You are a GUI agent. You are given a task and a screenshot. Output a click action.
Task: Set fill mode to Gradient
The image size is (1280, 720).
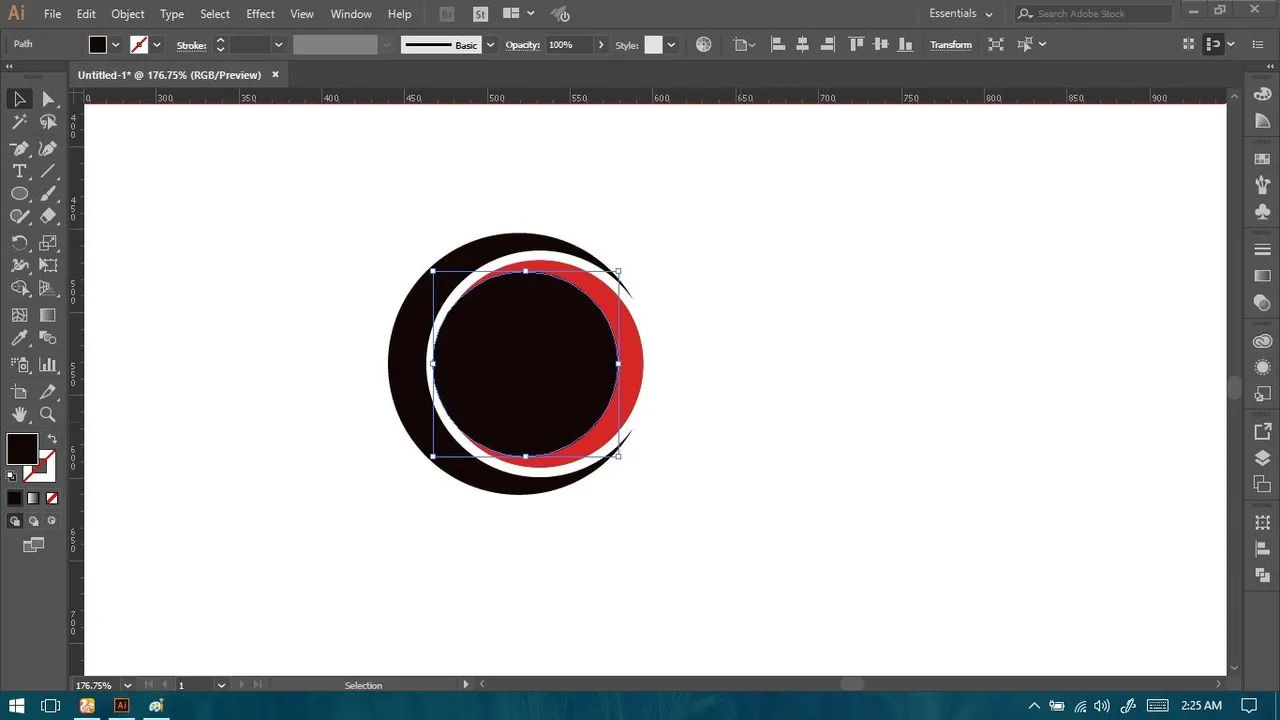(33, 498)
